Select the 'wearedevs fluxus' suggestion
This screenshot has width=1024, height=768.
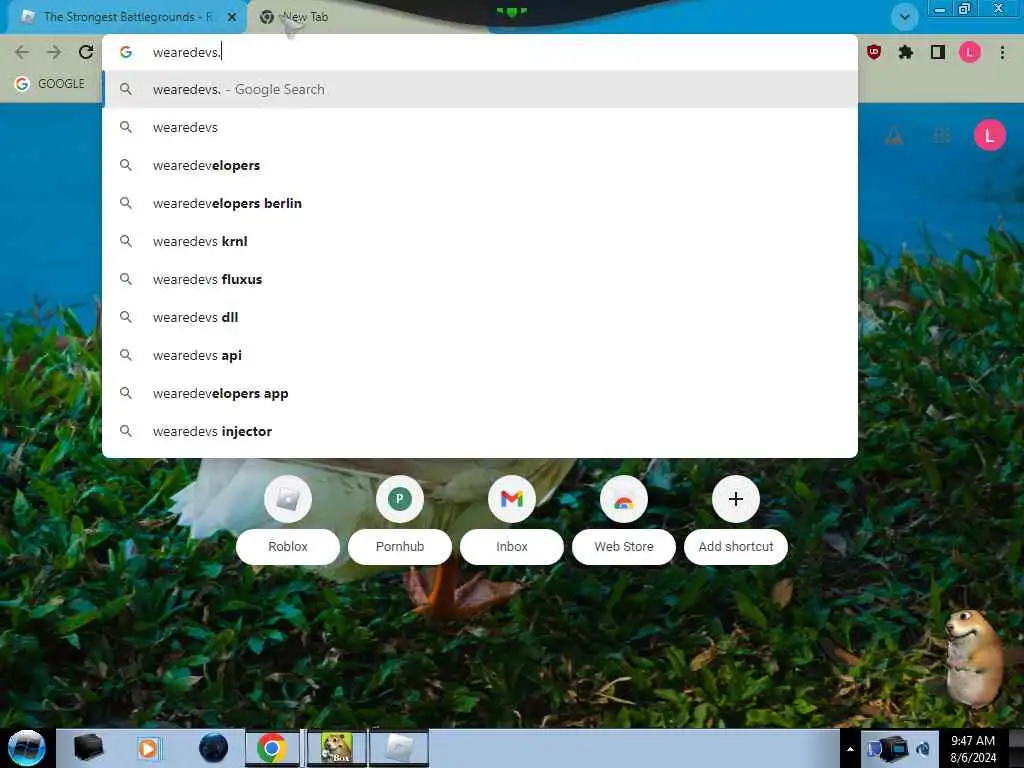[x=480, y=279]
